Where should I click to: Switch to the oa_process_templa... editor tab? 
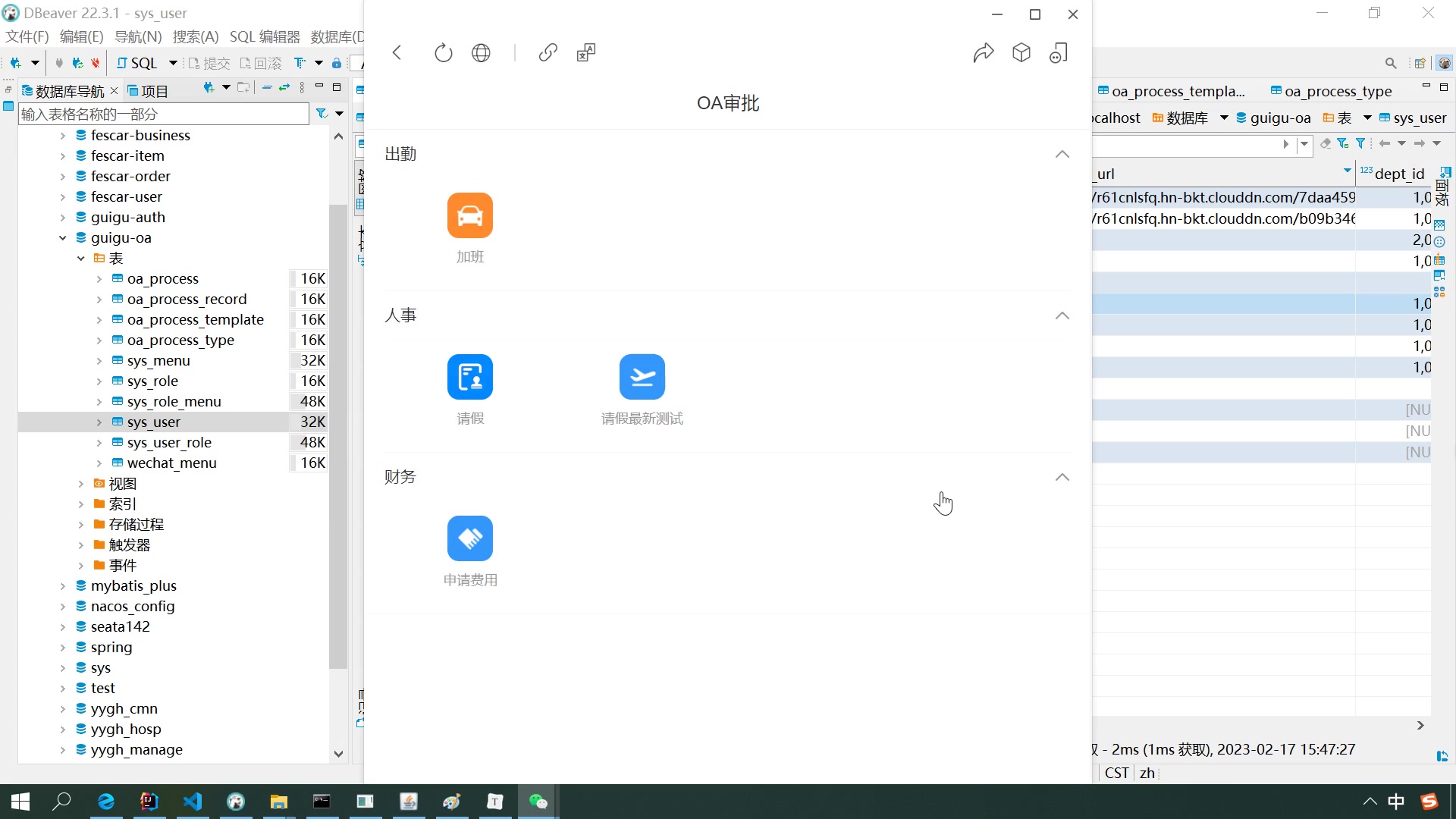[x=1172, y=91]
